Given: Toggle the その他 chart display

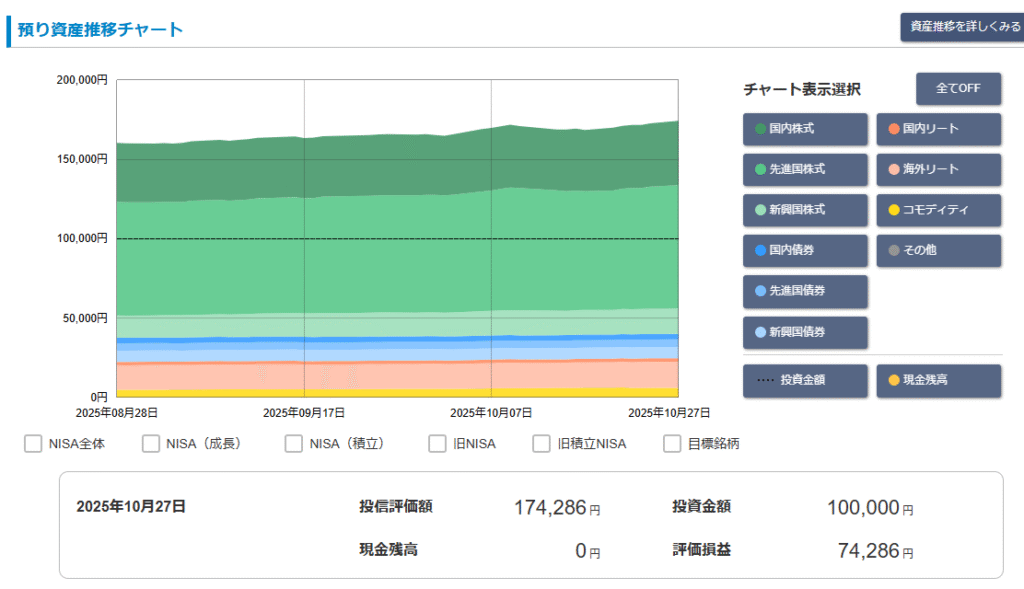Looking at the screenshot, I should [x=938, y=251].
